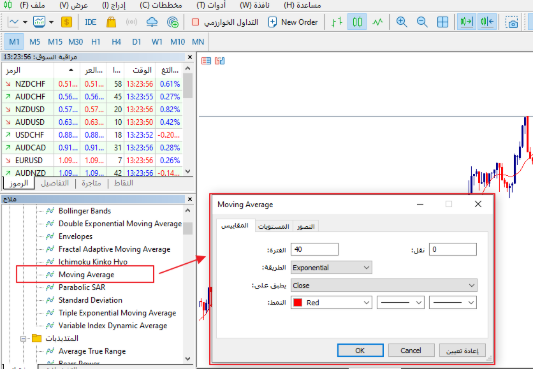Click the Cancel button
The width and height of the screenshot is (534, 369).
(x=411, y=350)
